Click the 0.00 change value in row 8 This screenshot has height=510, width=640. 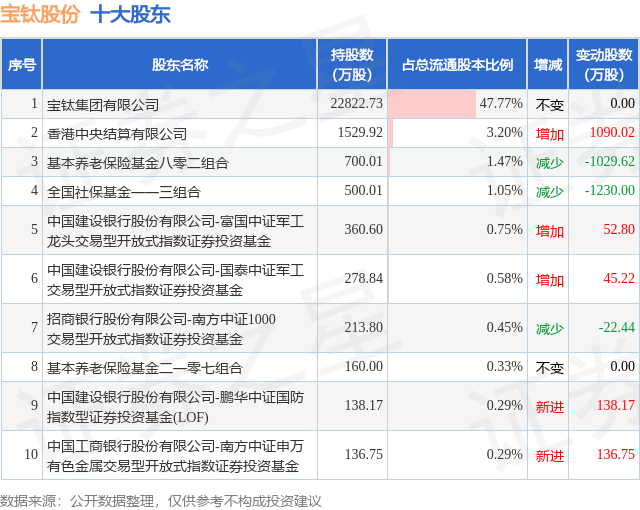622,366
